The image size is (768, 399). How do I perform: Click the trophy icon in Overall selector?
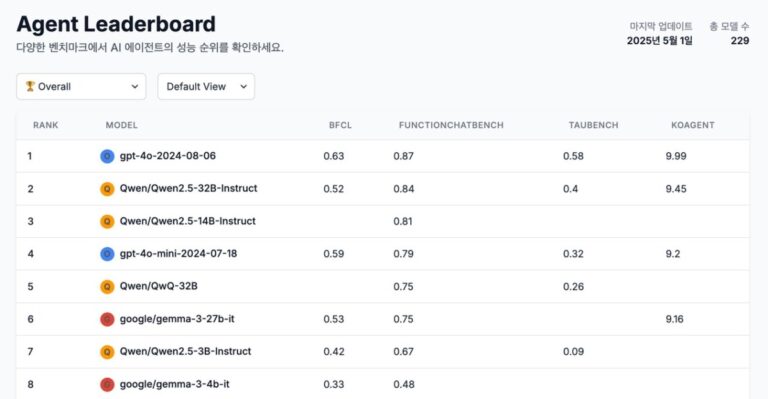[30, 86]
